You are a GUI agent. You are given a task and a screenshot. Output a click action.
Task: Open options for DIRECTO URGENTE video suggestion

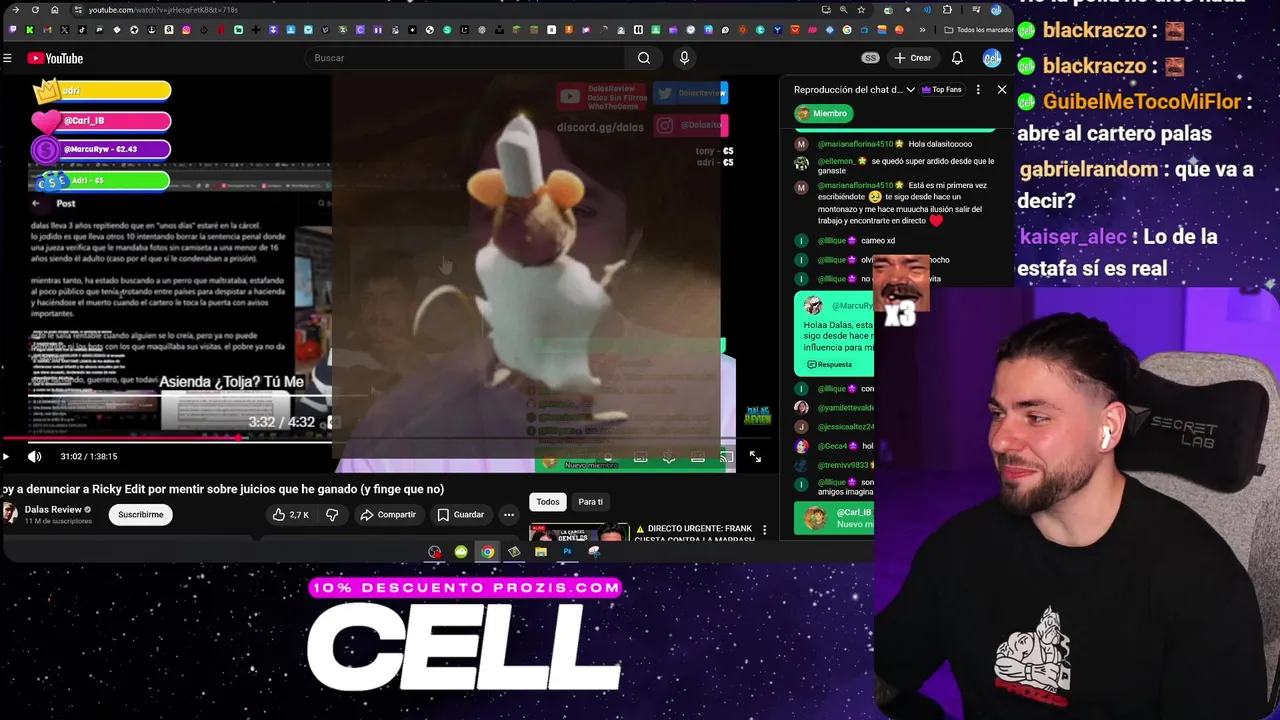pos(765,530)
